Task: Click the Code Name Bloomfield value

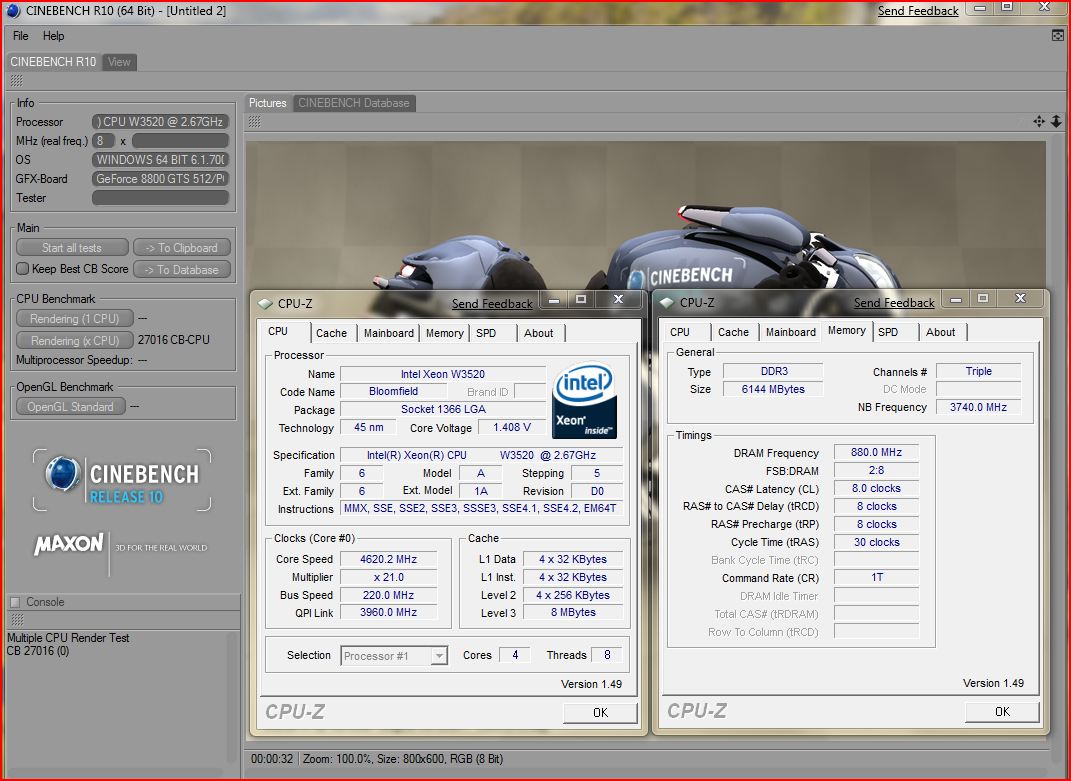Action: (393, 392)
